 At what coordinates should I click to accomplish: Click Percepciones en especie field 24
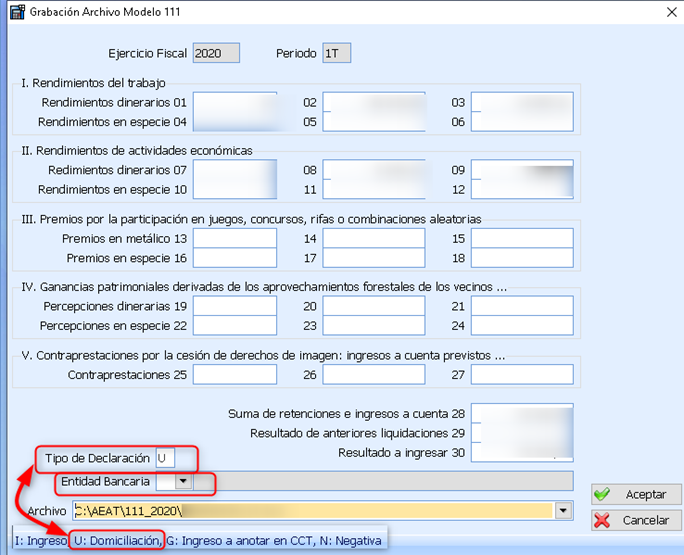coord(522,326)
